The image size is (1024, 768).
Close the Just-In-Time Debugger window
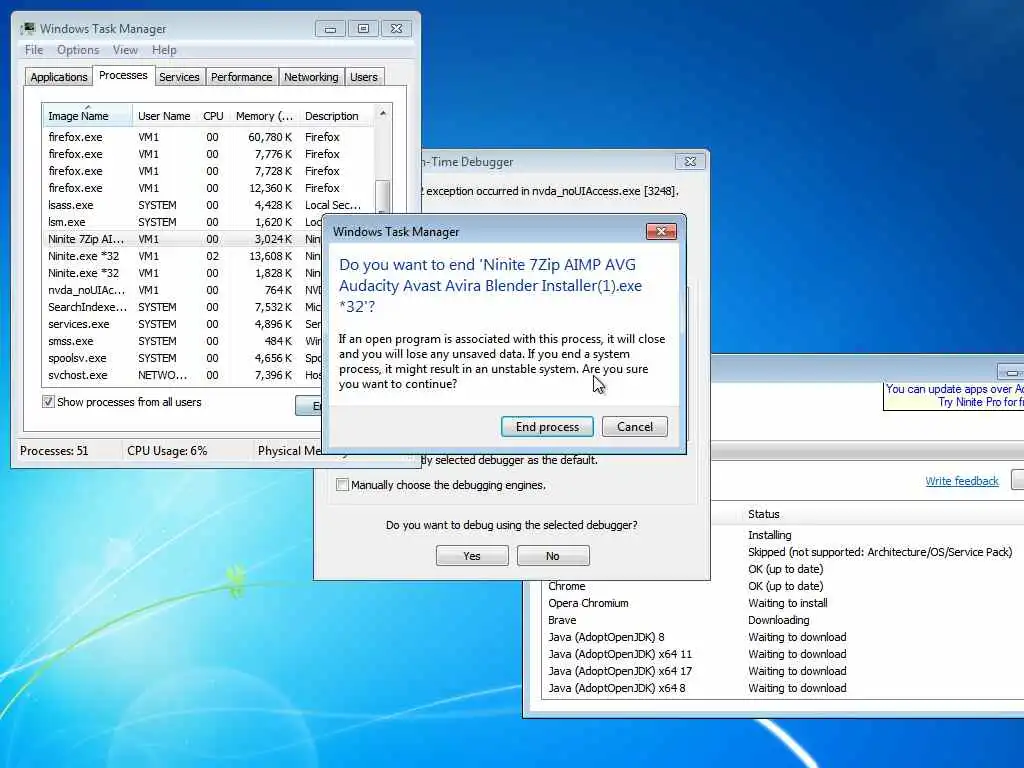click(690, 161)
